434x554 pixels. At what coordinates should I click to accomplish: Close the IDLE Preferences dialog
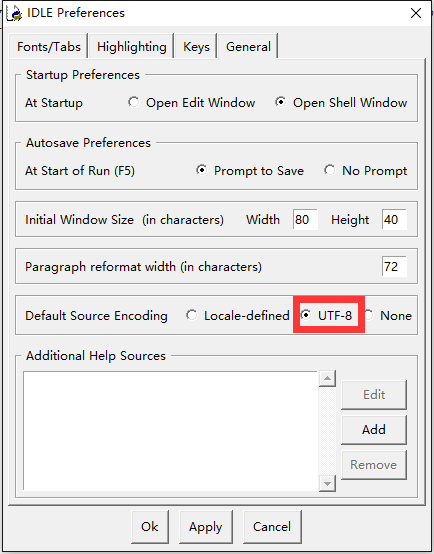pyautogui.click(x=416, y=13)
